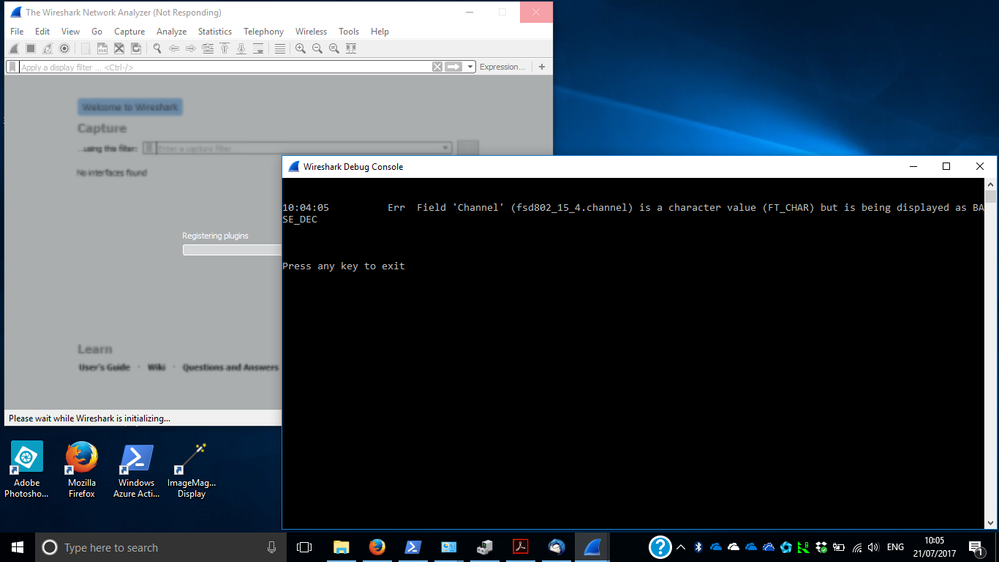Open the Wiki link
The height and width of the screenshot is (562, 999).
(x=156, y=368)
